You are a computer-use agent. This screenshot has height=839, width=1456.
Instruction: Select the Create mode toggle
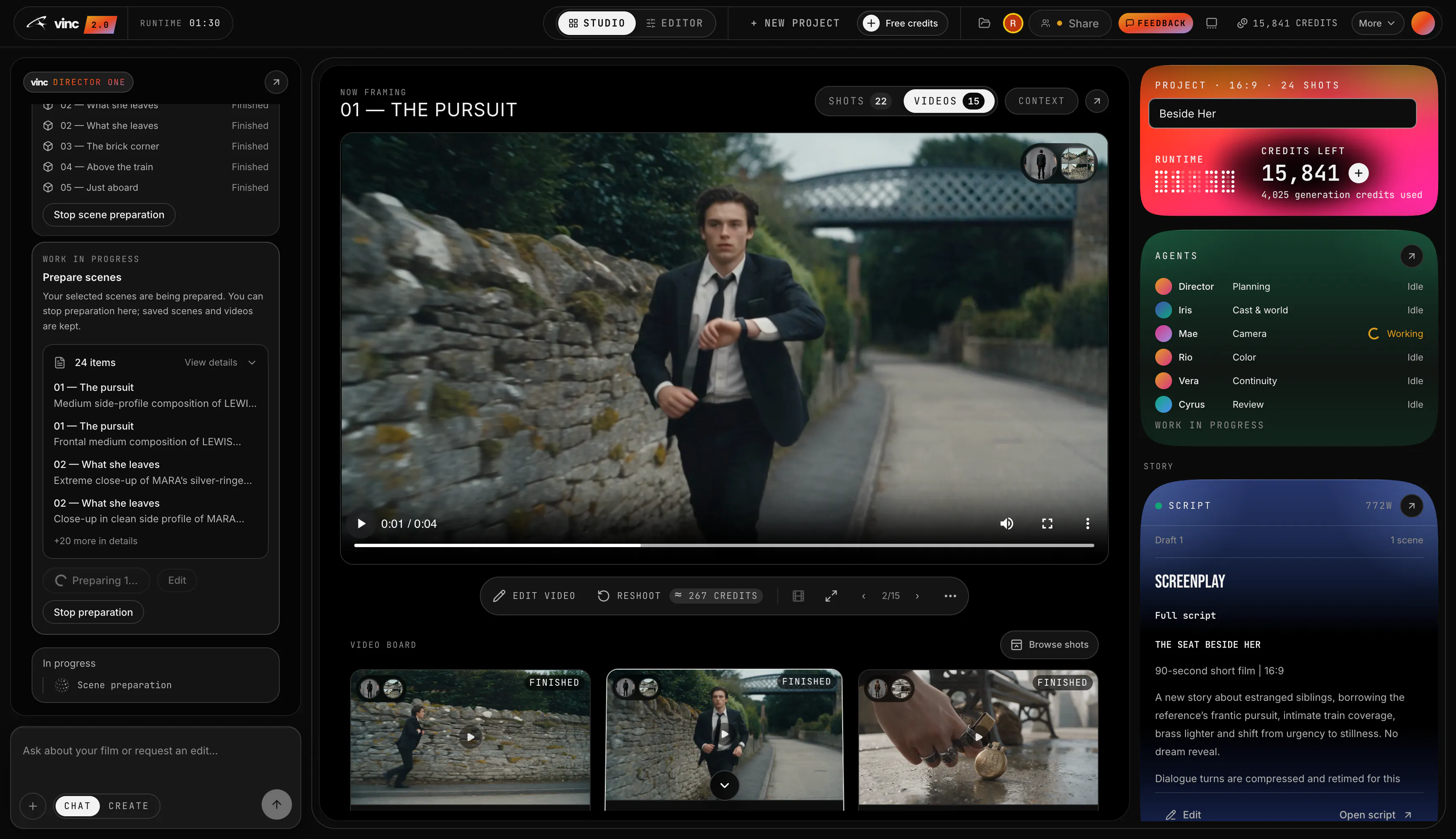coord(128,806)
